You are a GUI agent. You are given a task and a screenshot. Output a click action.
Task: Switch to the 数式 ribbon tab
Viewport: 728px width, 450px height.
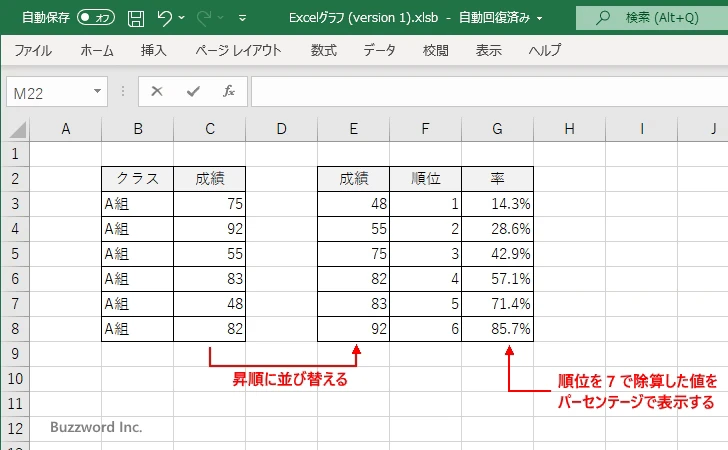(x=323, y=50)
